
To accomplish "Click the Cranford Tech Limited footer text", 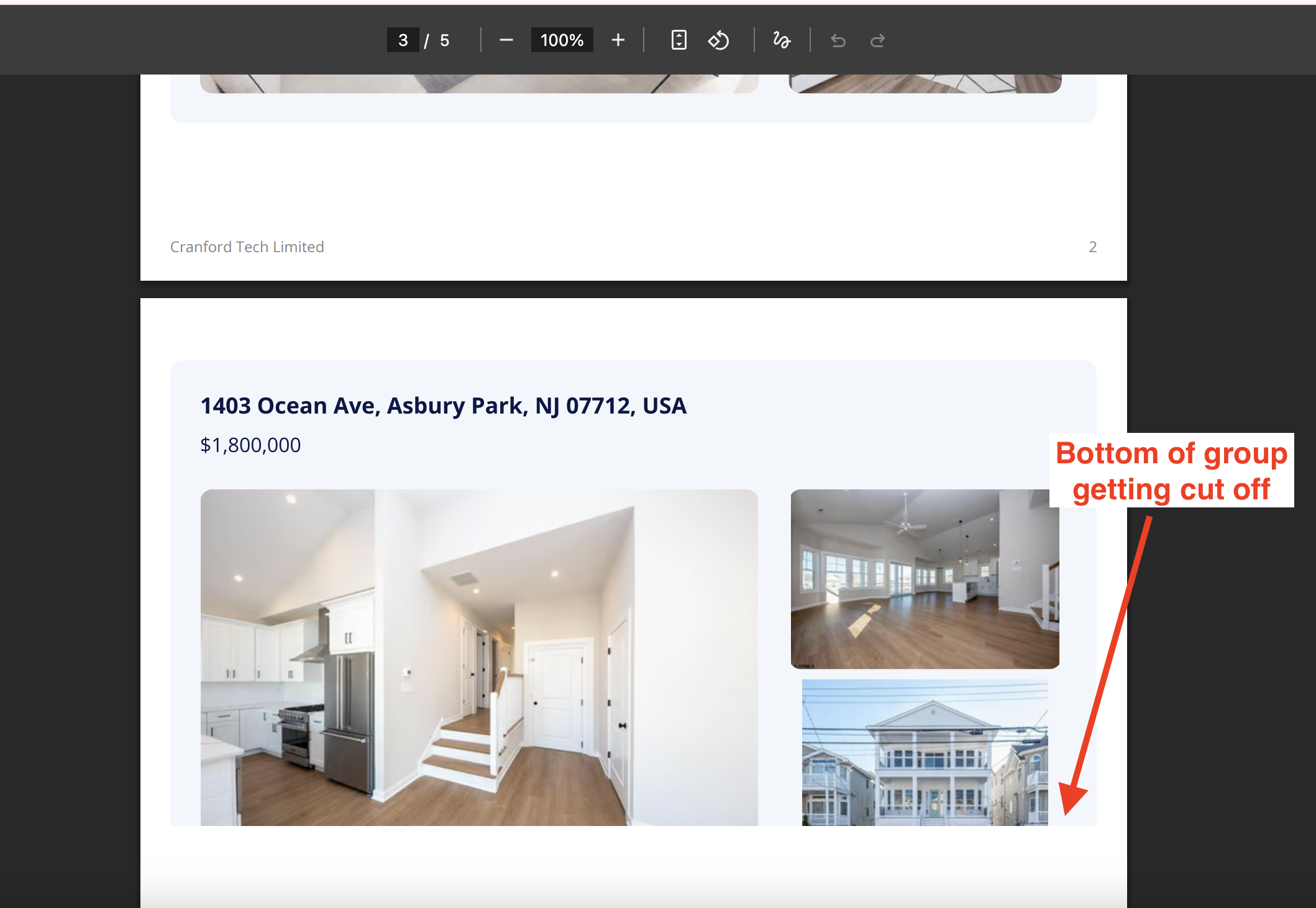I will (247, 247).
